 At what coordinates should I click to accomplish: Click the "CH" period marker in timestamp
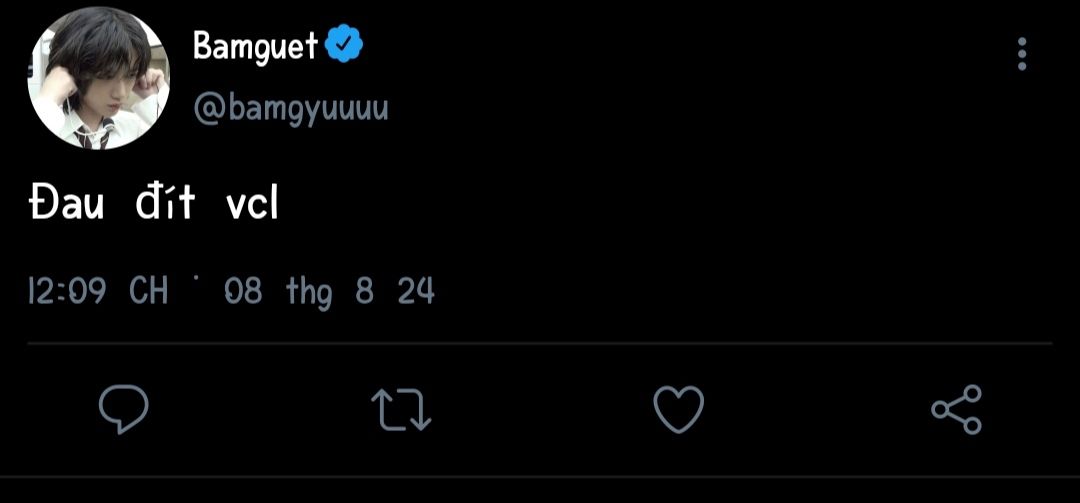pos(148,291)
